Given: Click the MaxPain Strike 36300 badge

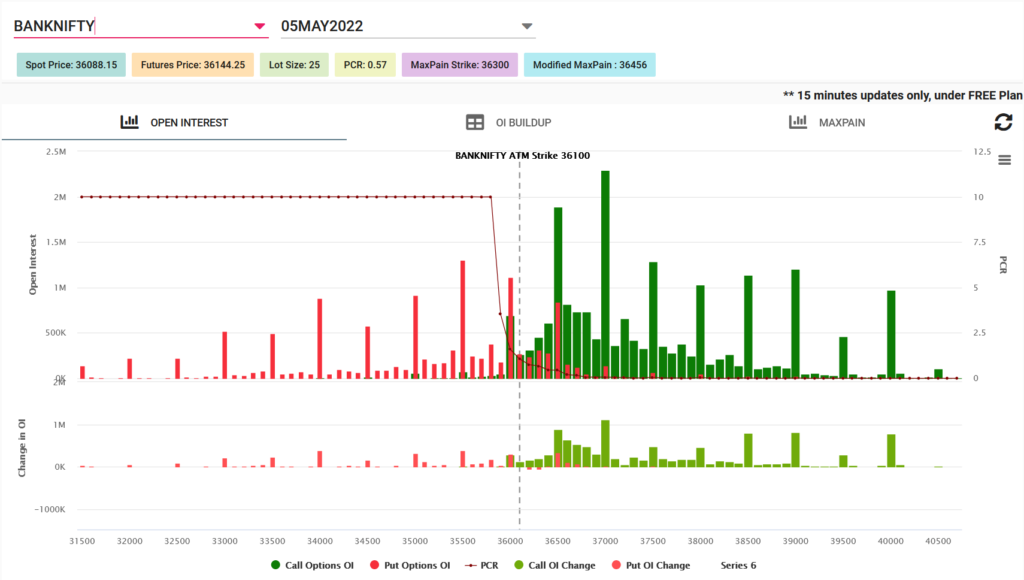Looking at the screenshot, I should pyautogui.click(x=460, y=65).
